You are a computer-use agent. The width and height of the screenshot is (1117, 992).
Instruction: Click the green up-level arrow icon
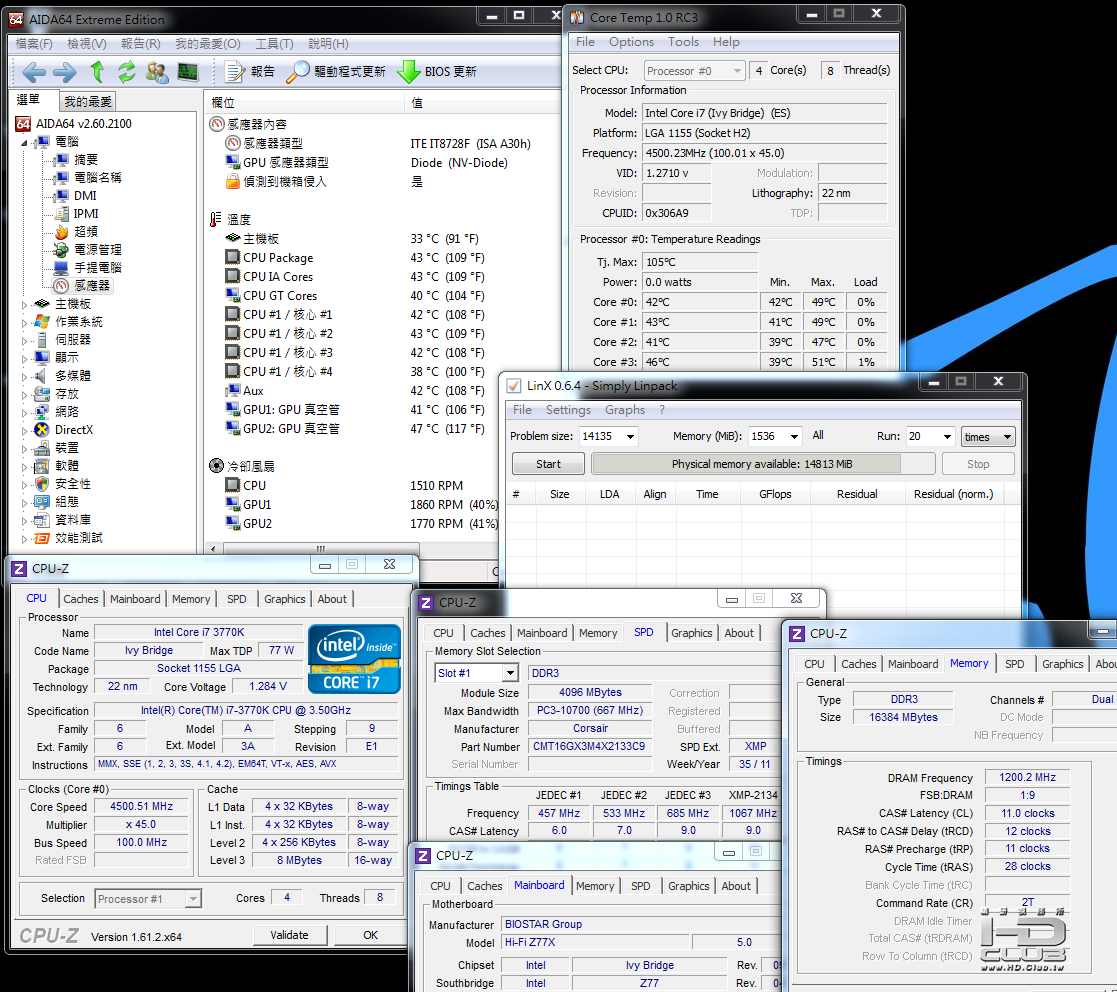97,72
